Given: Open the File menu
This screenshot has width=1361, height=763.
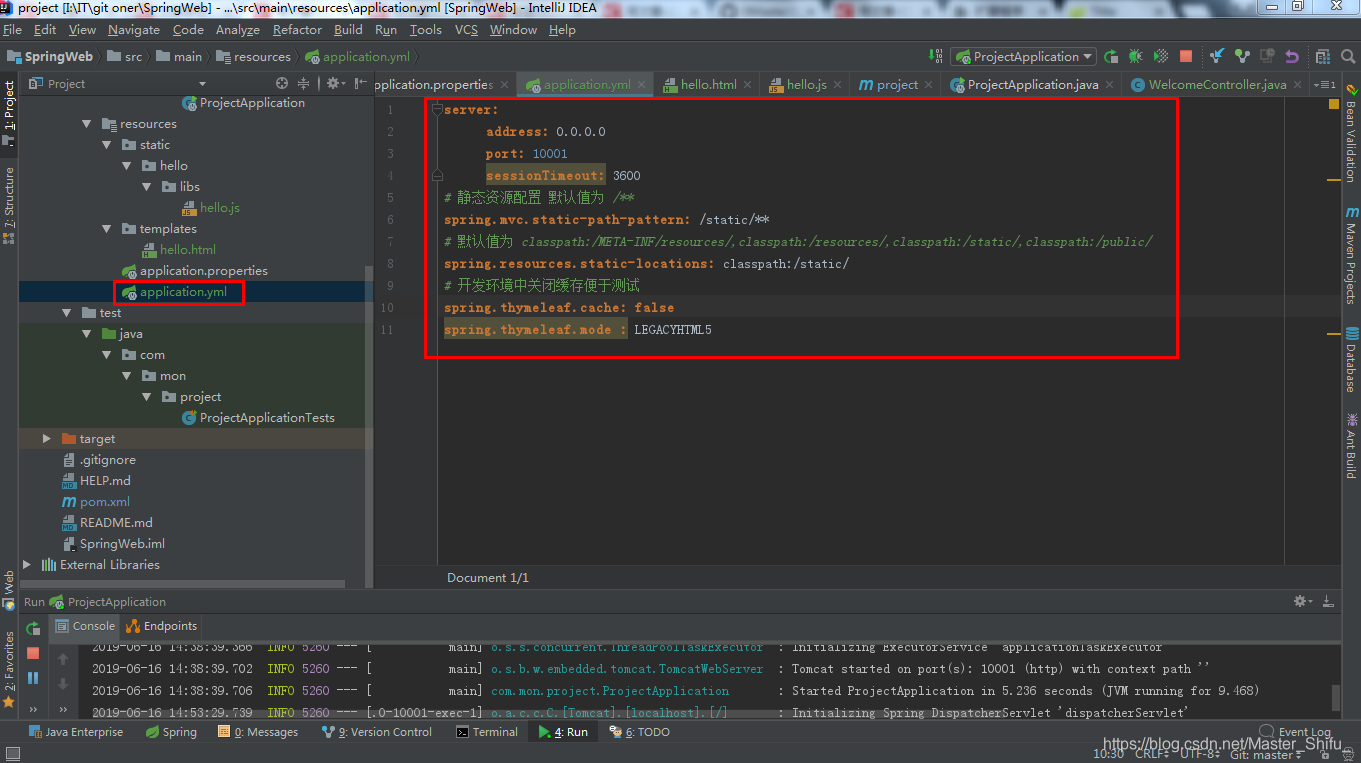Looking at the screenshot, I should click(x=12, y=30).
